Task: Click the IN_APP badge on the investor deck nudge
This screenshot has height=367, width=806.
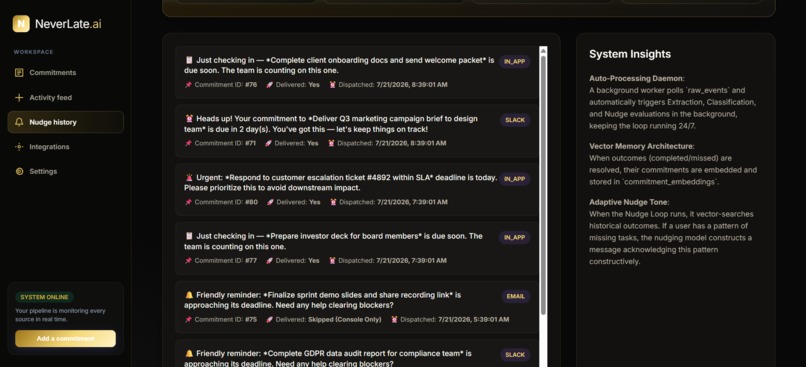Action: 514,237
